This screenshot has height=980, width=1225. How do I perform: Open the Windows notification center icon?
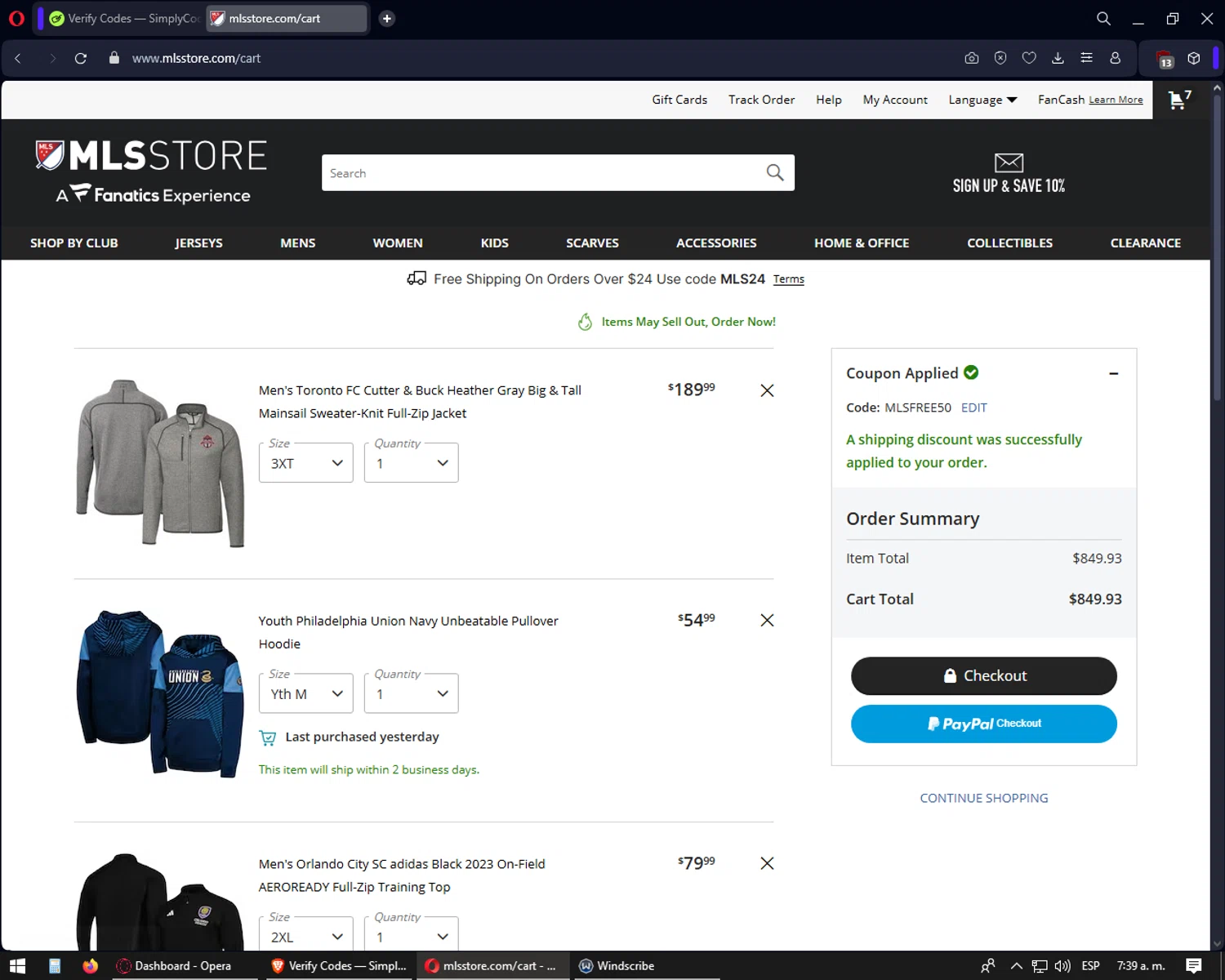tap(1194, 966)
